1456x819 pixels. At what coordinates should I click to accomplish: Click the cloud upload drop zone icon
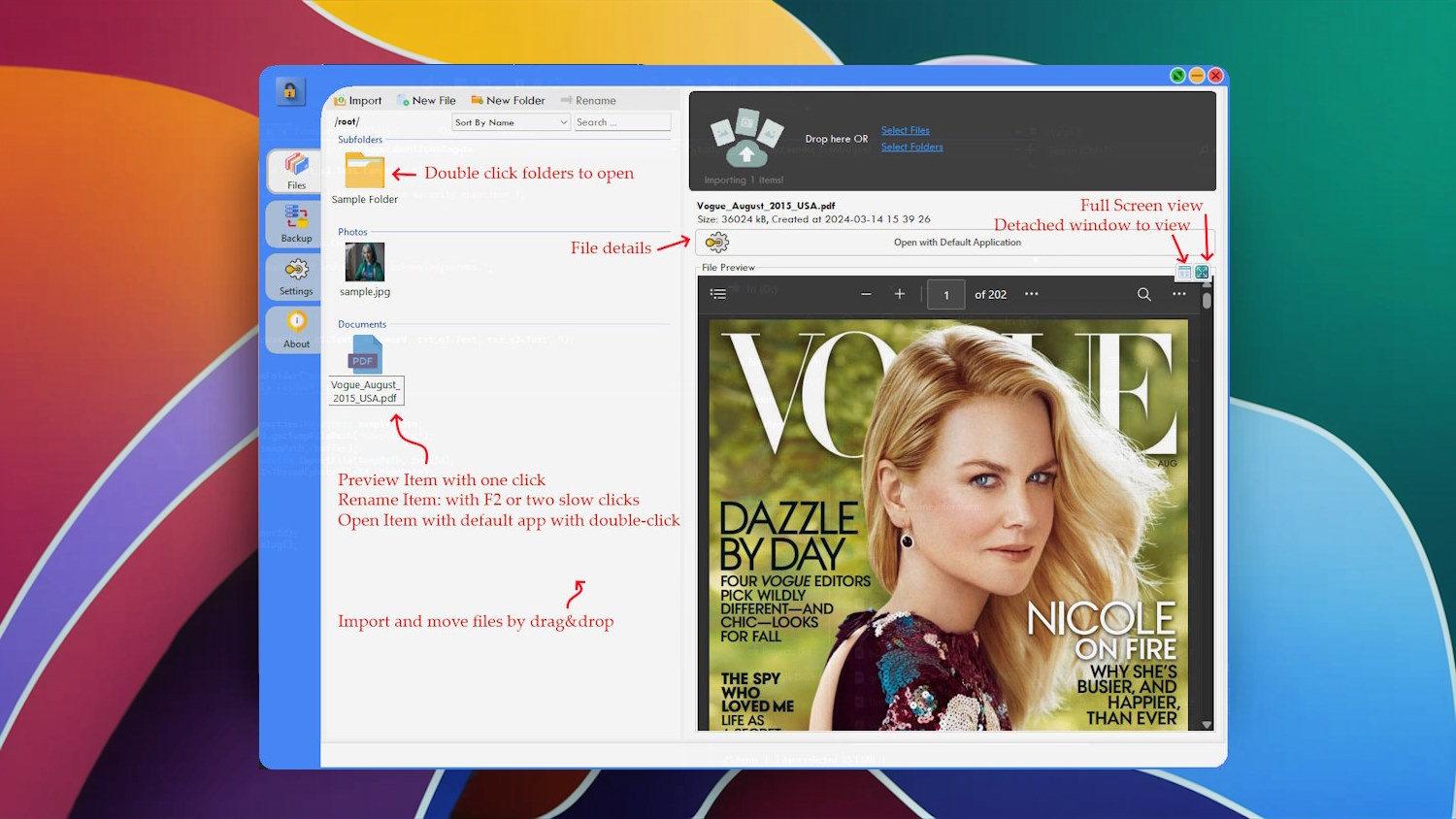click(x=745, y=139)
